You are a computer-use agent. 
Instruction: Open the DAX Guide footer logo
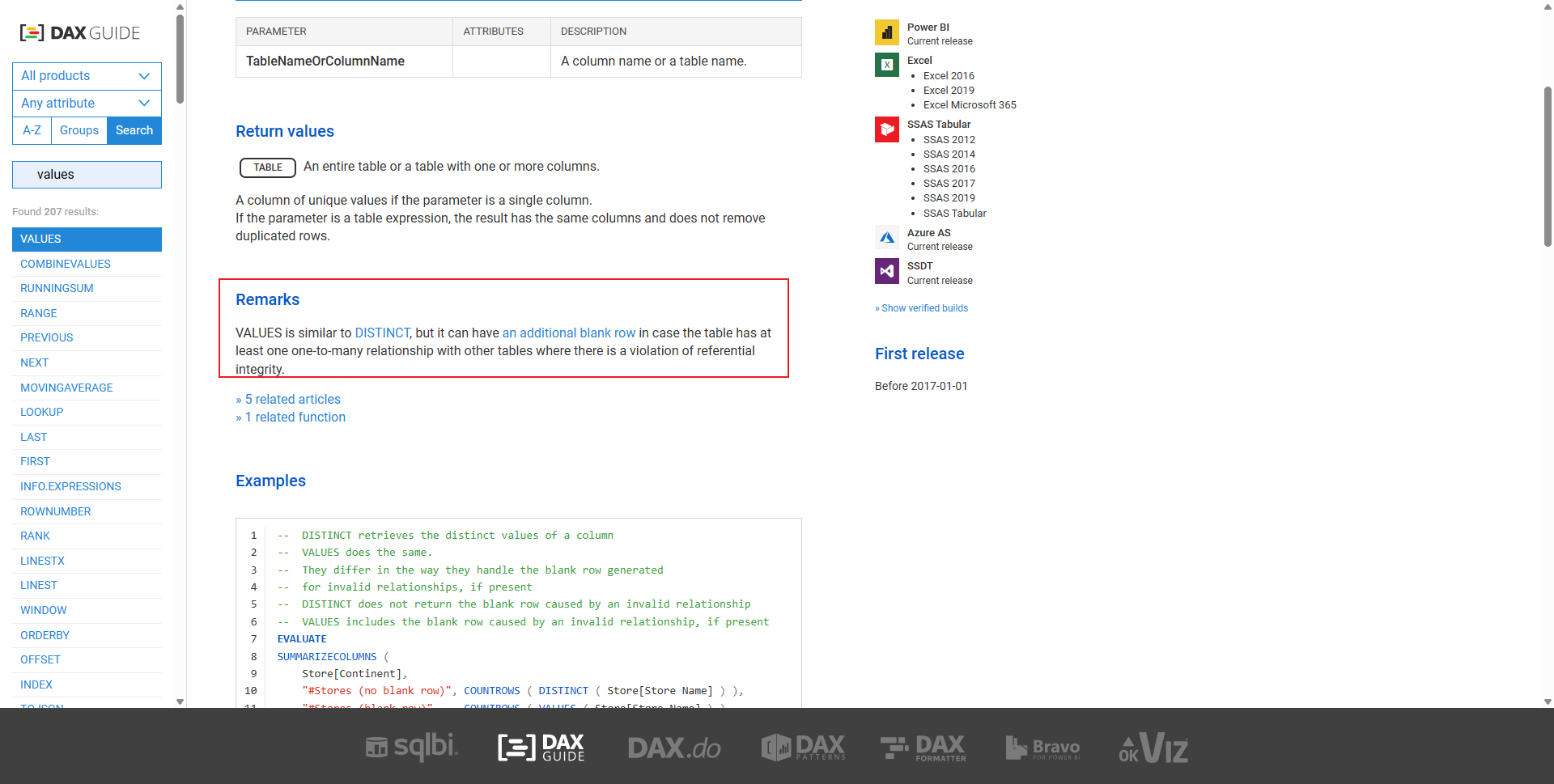click(x=541, y=747)
